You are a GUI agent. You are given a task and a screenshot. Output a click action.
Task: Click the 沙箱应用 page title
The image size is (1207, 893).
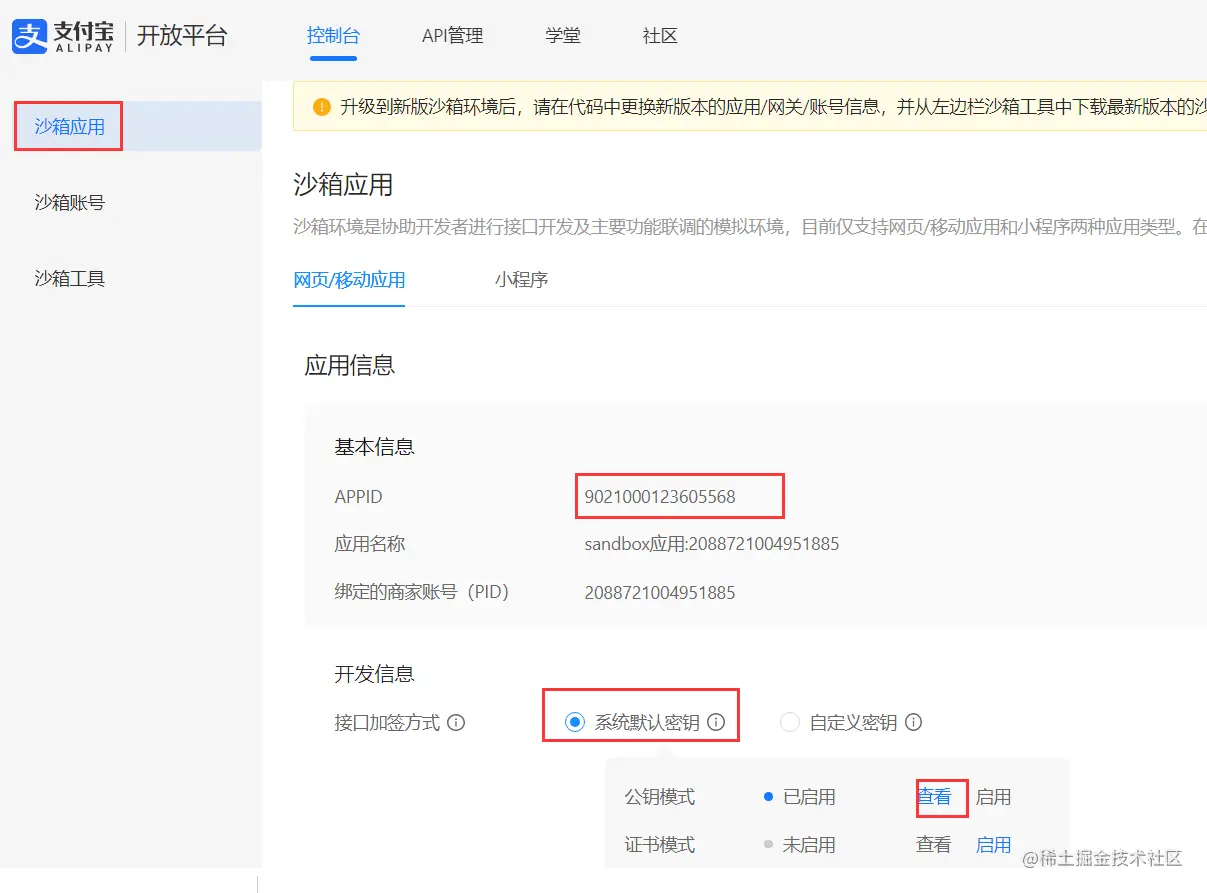[x=343, y=184]
